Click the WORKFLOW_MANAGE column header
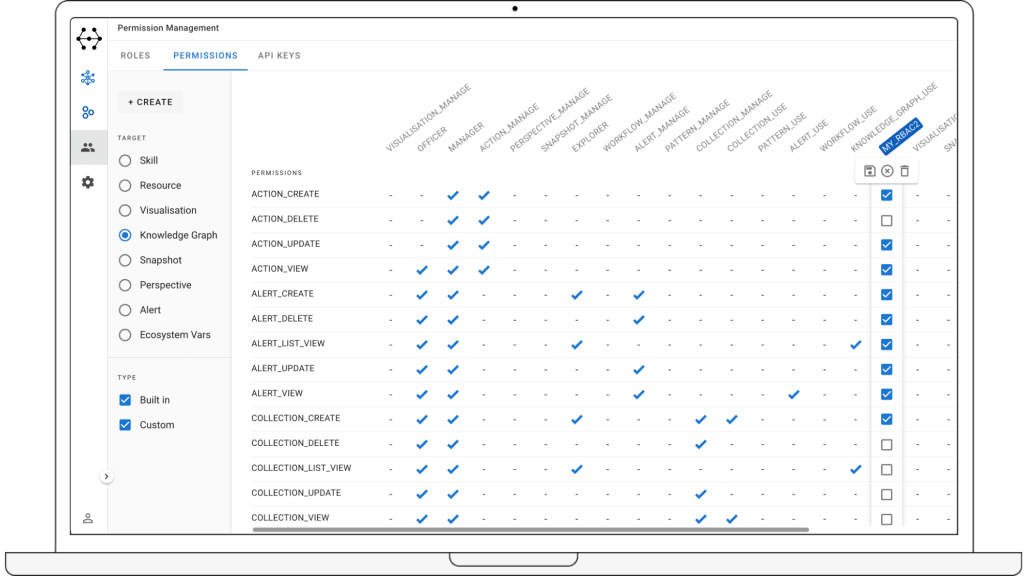Screen dimensions: 1024x576 (x=639, y=123)
